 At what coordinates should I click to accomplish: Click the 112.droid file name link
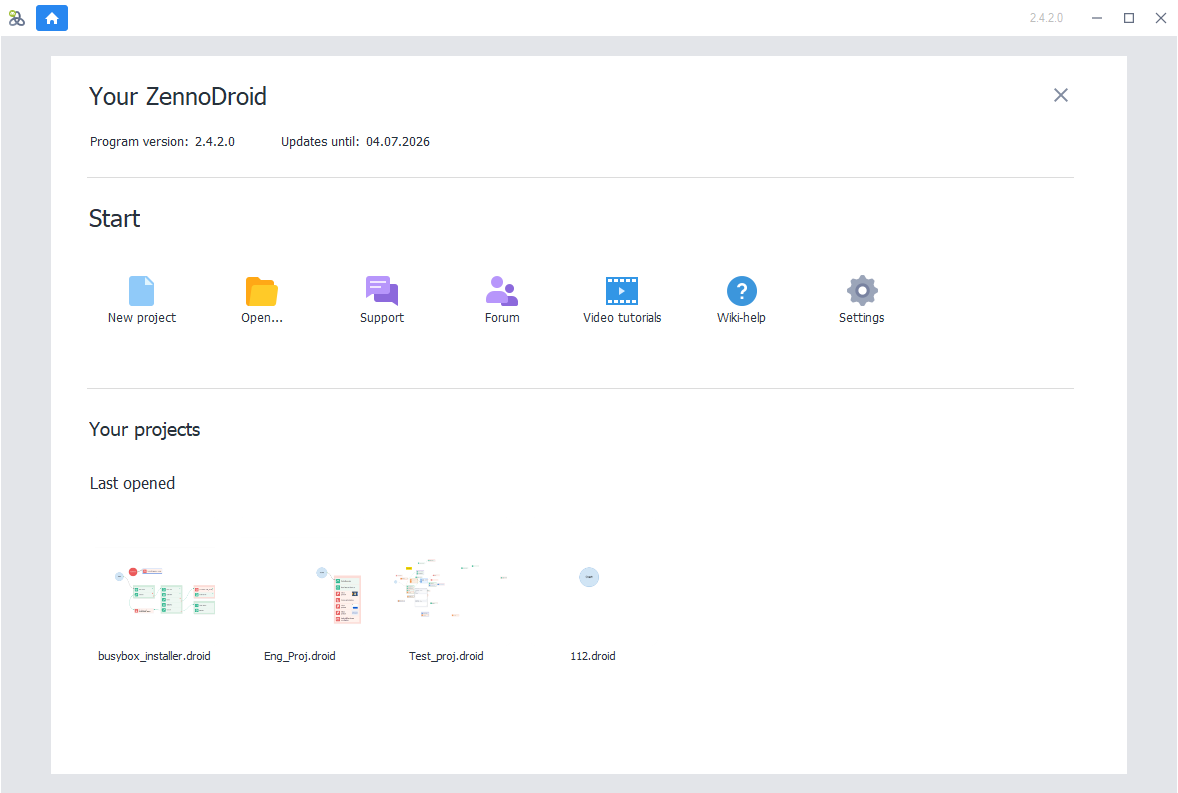[x=592, y=656]
